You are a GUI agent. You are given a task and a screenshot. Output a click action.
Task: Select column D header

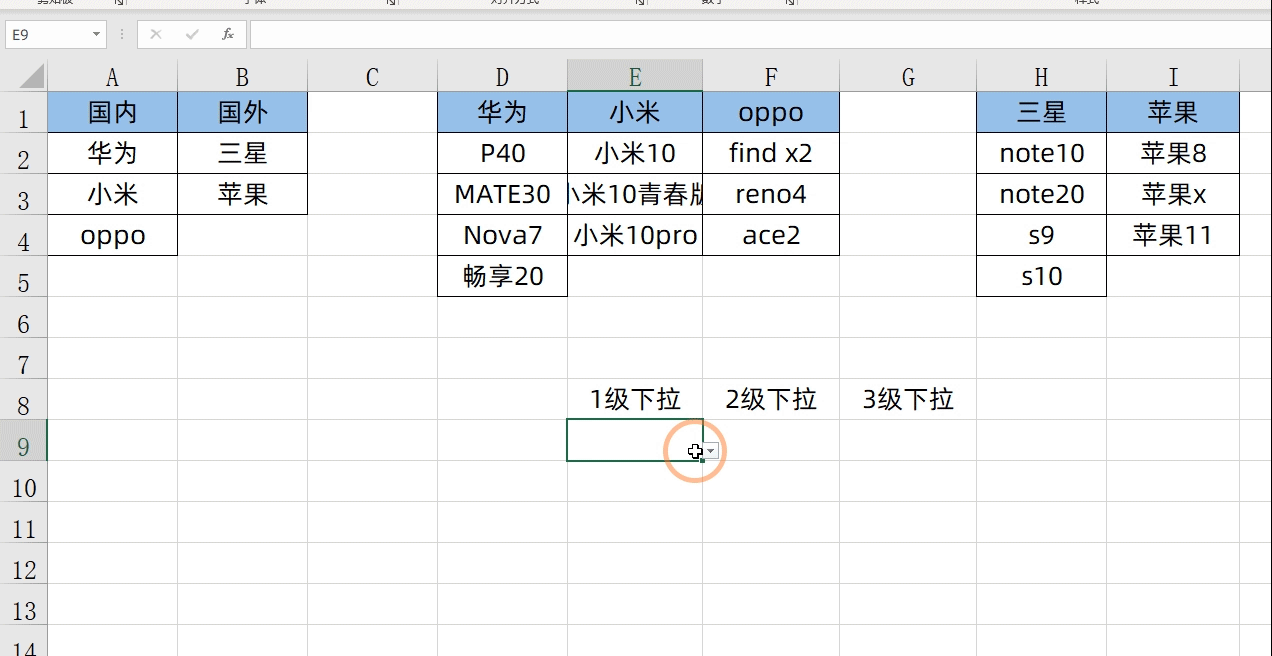click(502, 76)
